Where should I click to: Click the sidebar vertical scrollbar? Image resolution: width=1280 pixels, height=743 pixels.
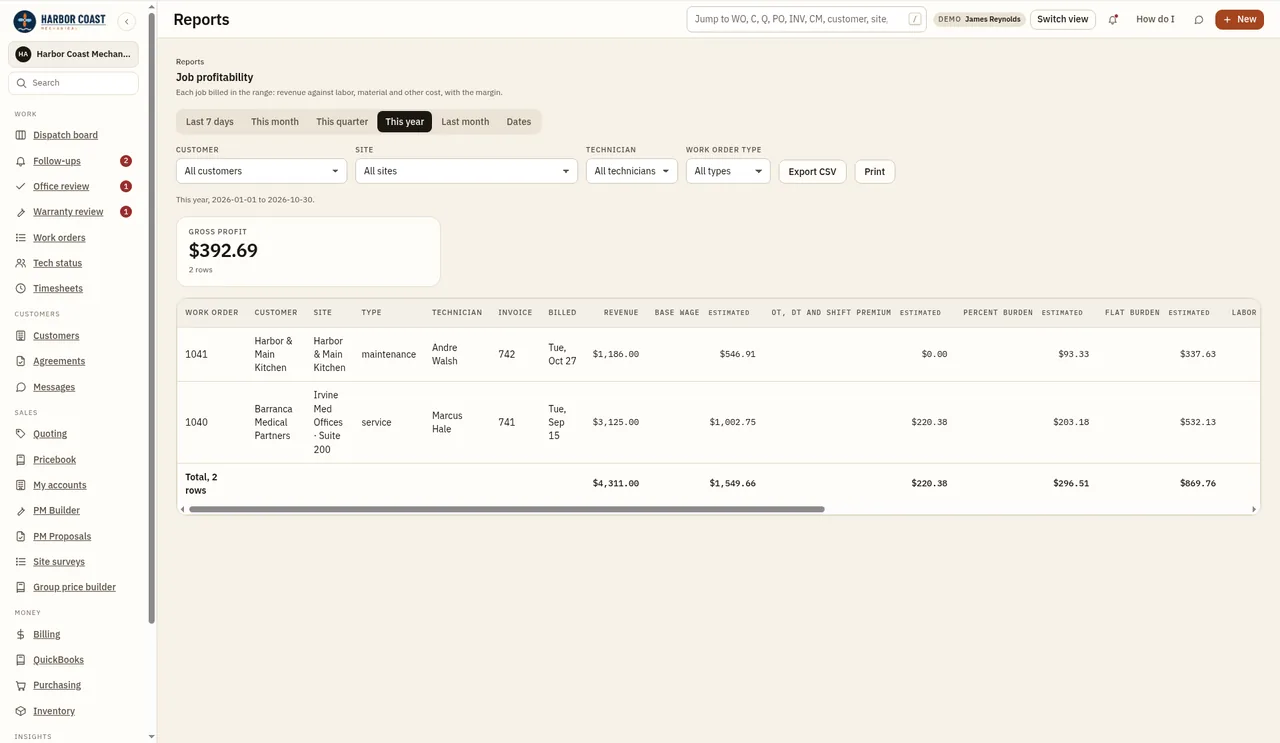[x=152, y=318]
